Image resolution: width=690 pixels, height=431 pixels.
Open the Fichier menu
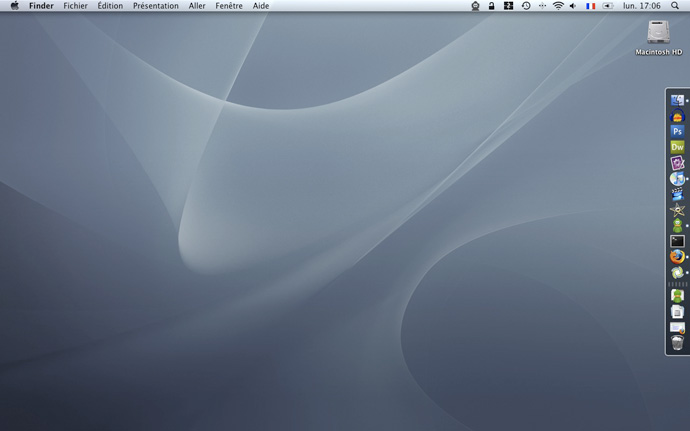point(75,6)
